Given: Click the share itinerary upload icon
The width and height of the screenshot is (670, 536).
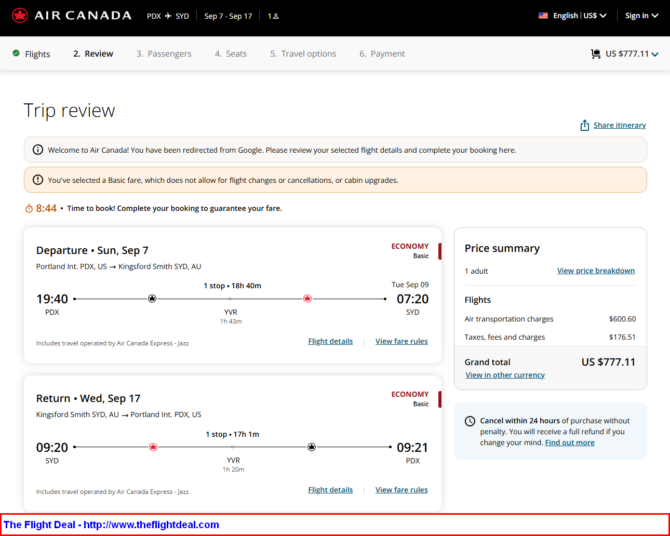Looking at the screenshot, I should click(x=584, y=125).
